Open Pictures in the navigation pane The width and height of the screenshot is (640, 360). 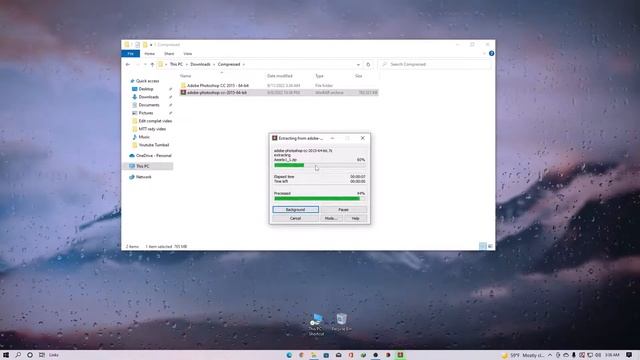tap(146, 113)
